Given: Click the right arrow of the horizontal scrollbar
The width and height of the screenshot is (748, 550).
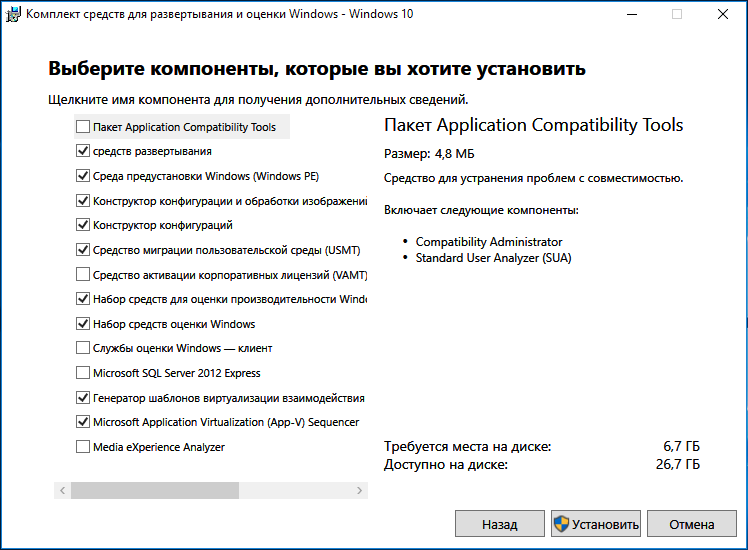Looking at the screenshot, I should tap(359, 490).
